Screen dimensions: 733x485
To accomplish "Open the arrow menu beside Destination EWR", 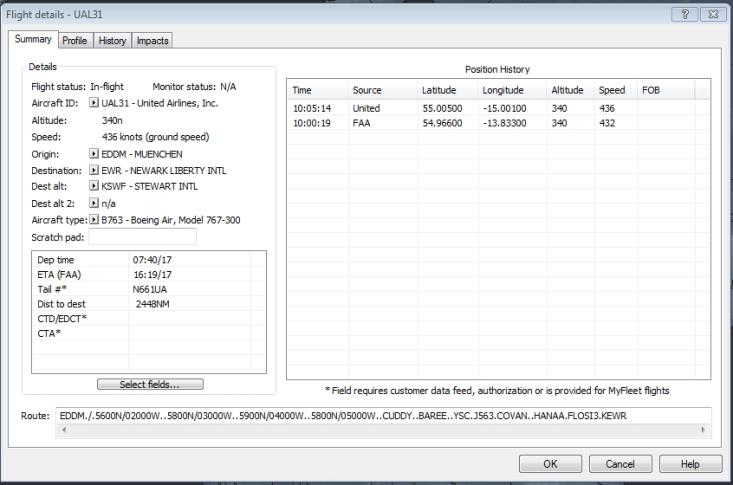I will point(94,170).
